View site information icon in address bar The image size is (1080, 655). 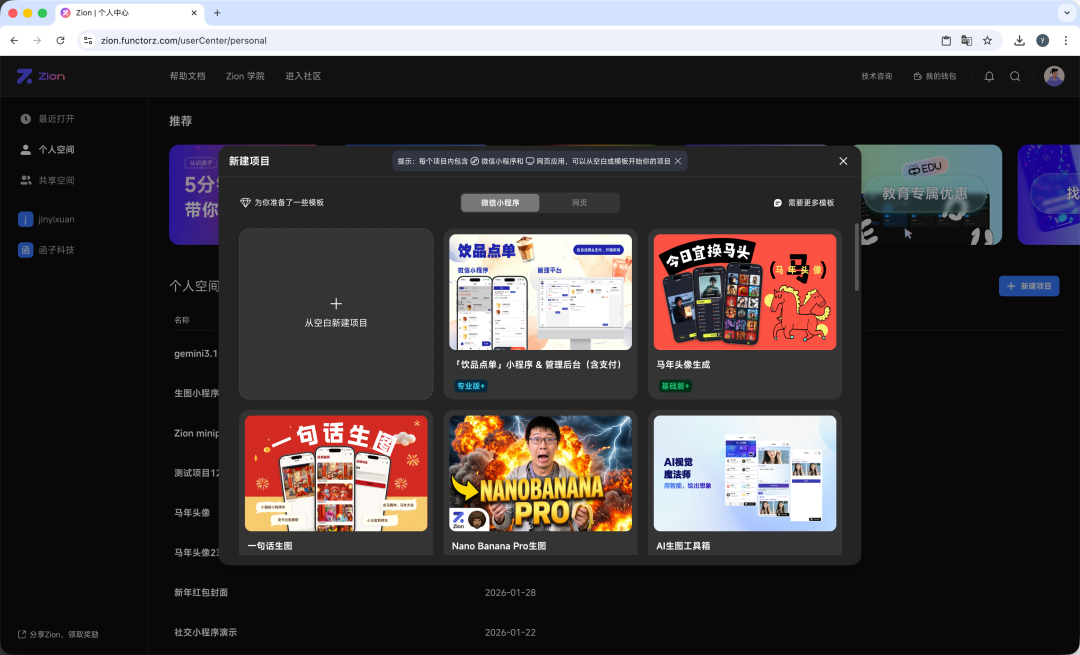point(87,41)
